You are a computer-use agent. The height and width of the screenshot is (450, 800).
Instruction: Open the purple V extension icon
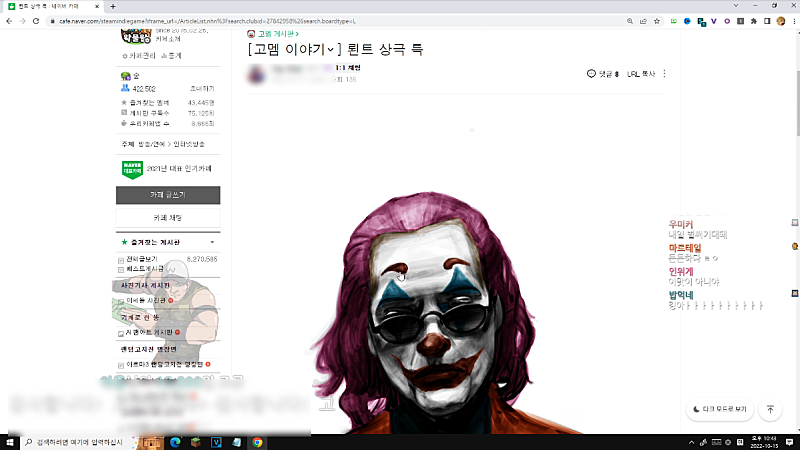point(714,21)
